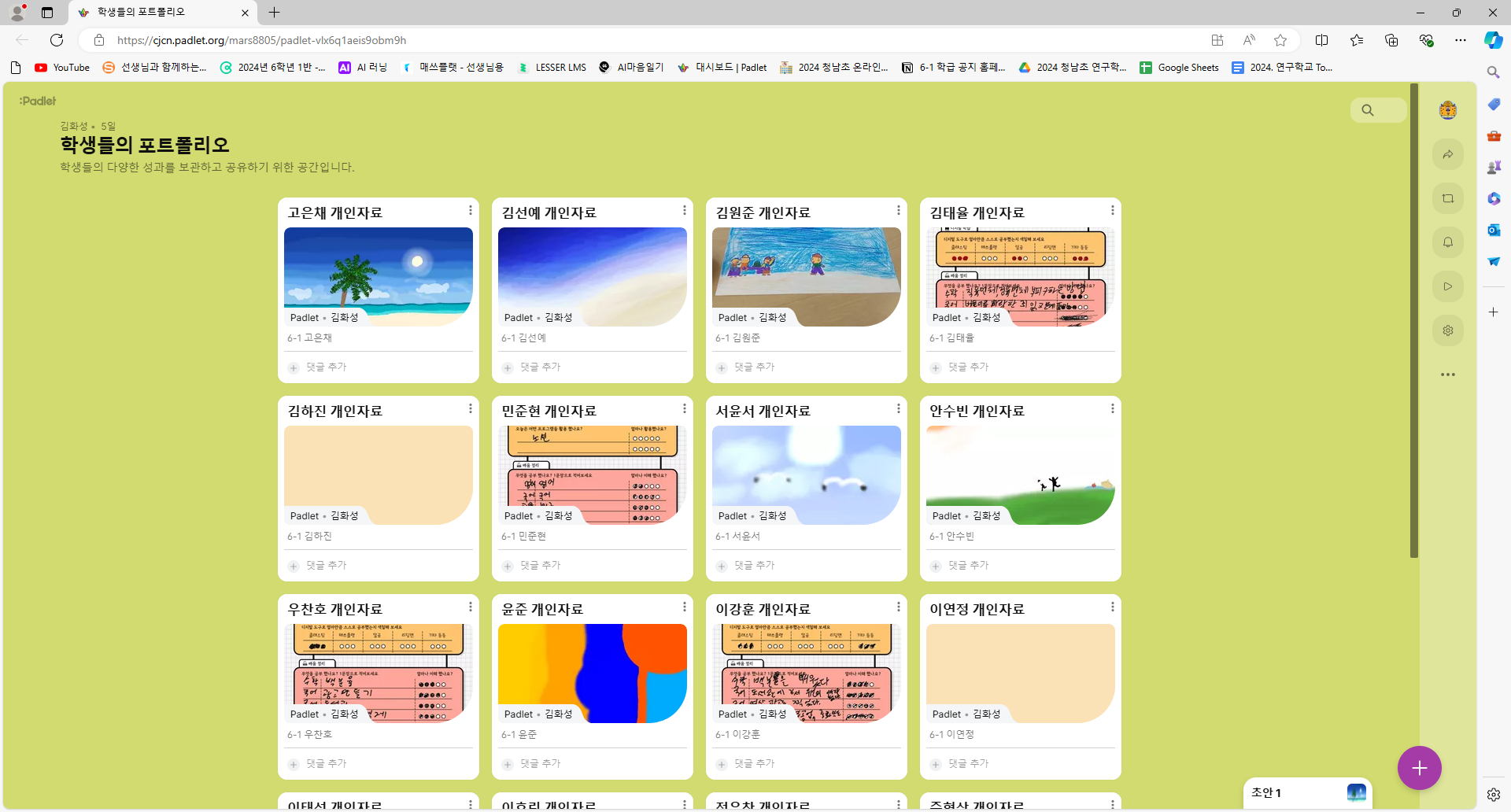Click the Padlet remake icon

[x=1448, y=198]
